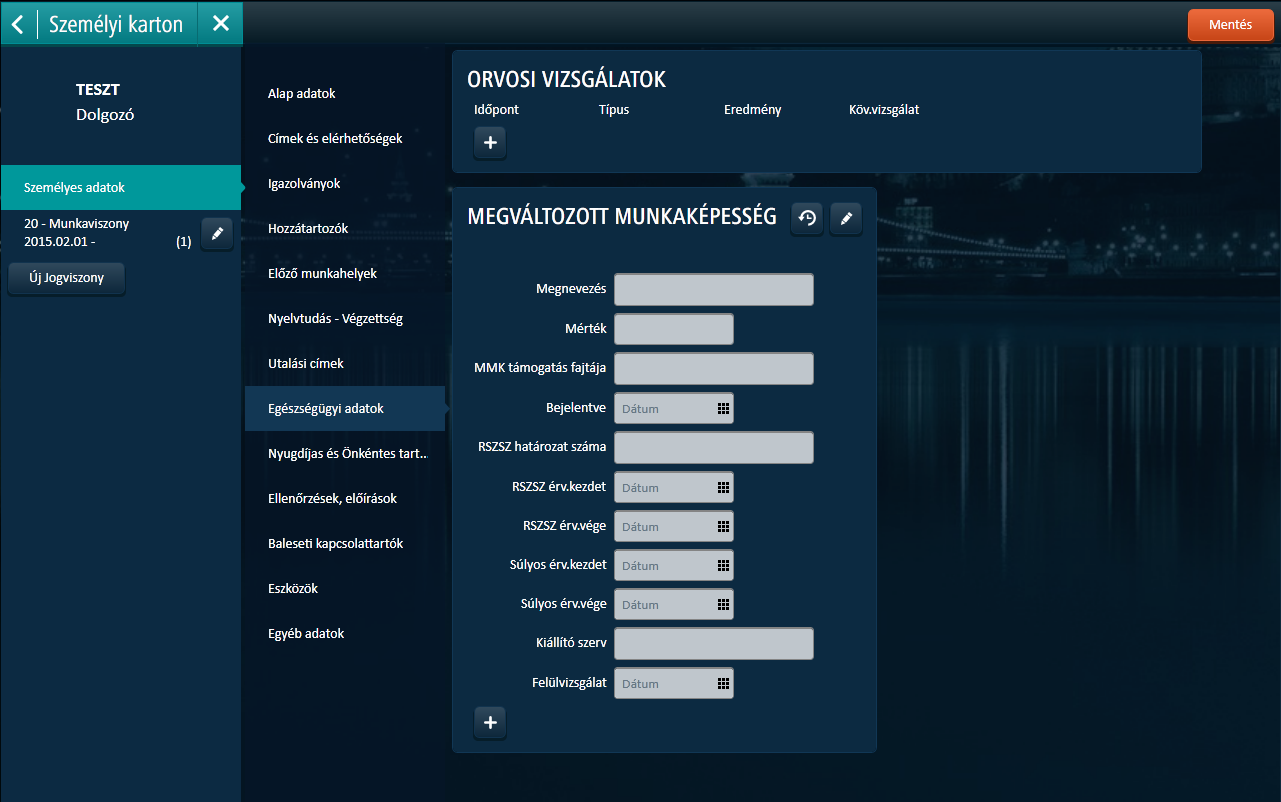1281x802 pixels.
Task: Add a new Orvosi vizsgálatok row with plus
Action: (x=490, y=143)
